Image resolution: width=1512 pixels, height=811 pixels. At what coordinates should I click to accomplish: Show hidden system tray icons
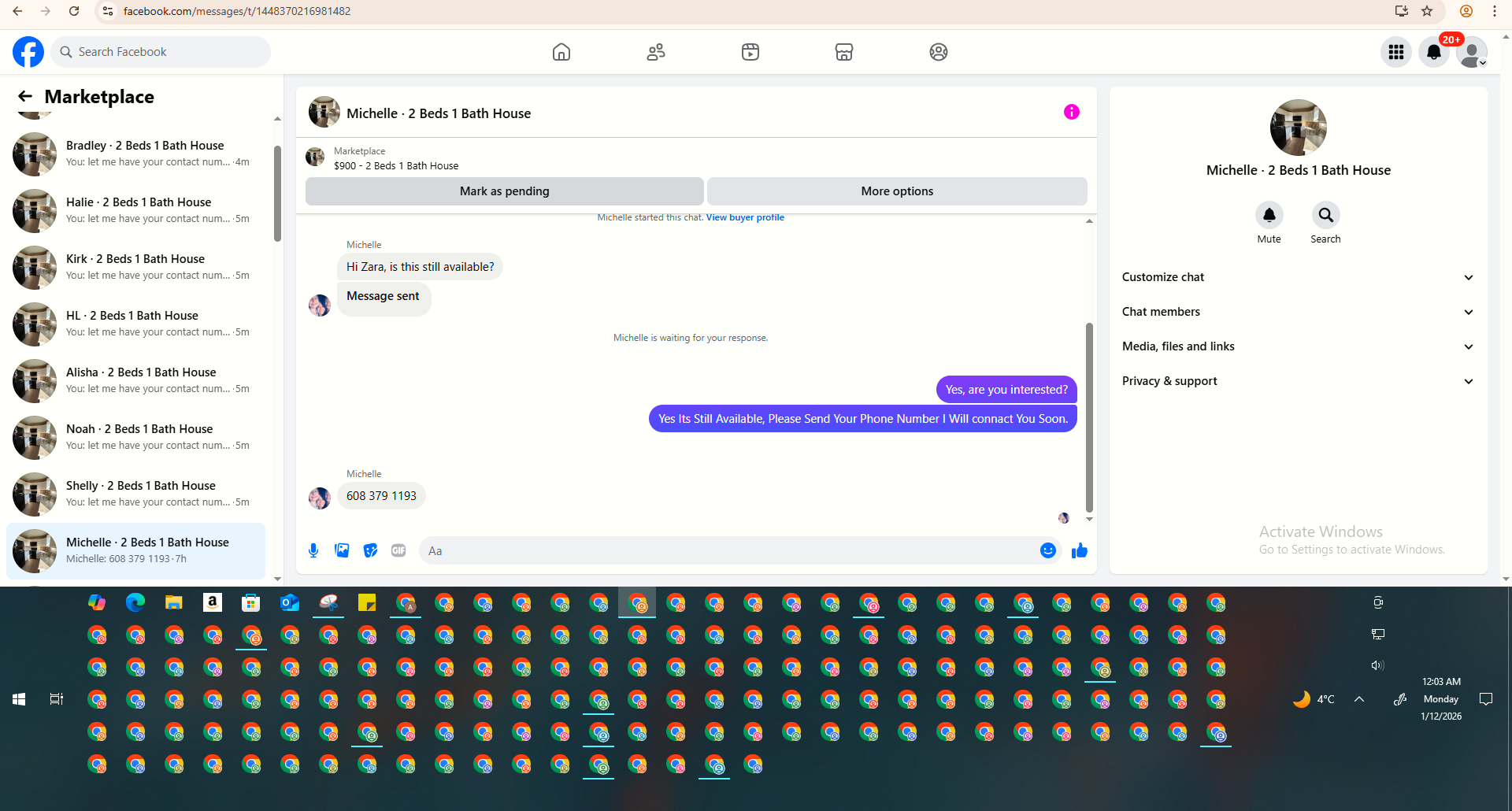click(x=1359, y=699)
